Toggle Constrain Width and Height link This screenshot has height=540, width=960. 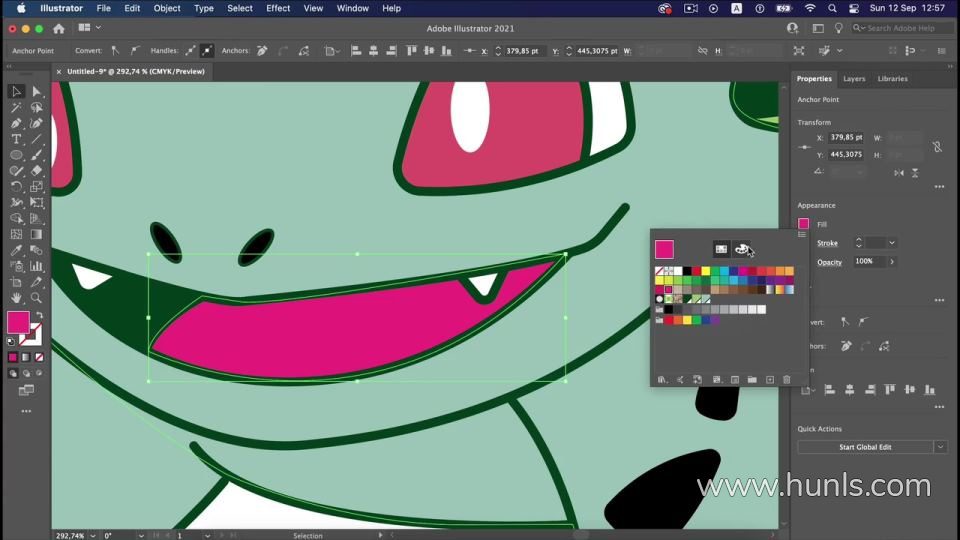[x=702, y=51]
